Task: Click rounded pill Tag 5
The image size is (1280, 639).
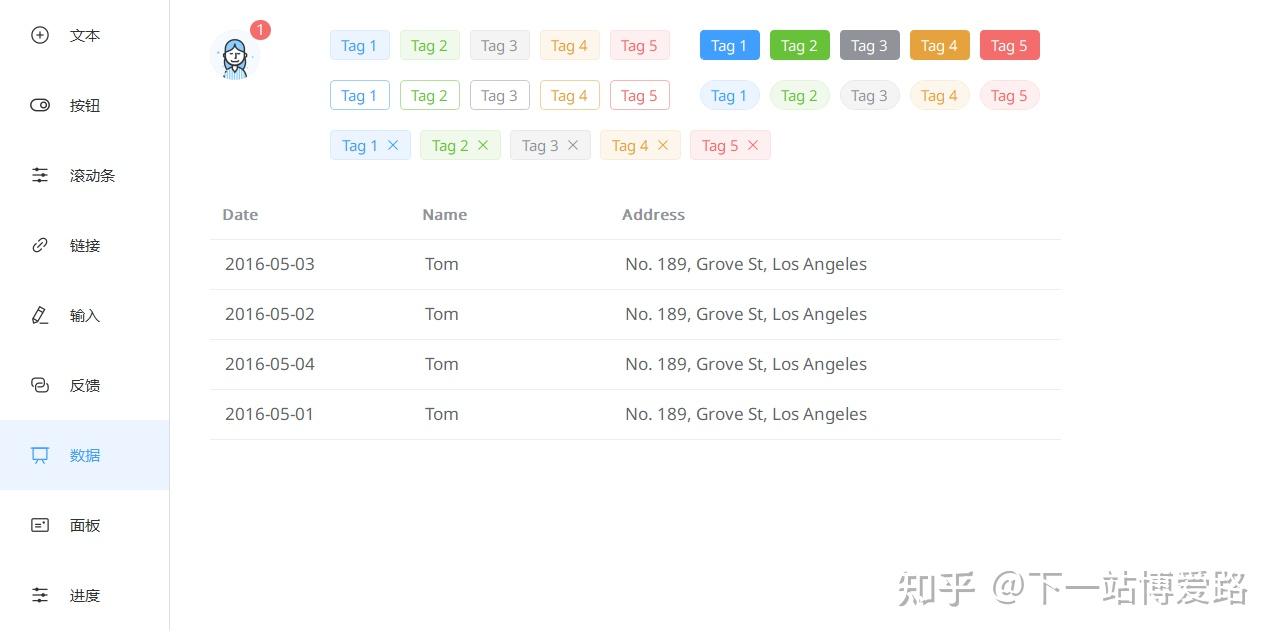Action: point(1010,95)
